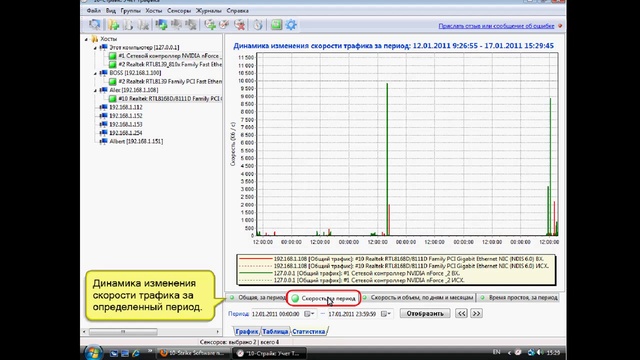Switch to 10-Strike Software taskbar window
Image resolution: width=640 pixels, height=360 pixels.
(x=192, y=353)
